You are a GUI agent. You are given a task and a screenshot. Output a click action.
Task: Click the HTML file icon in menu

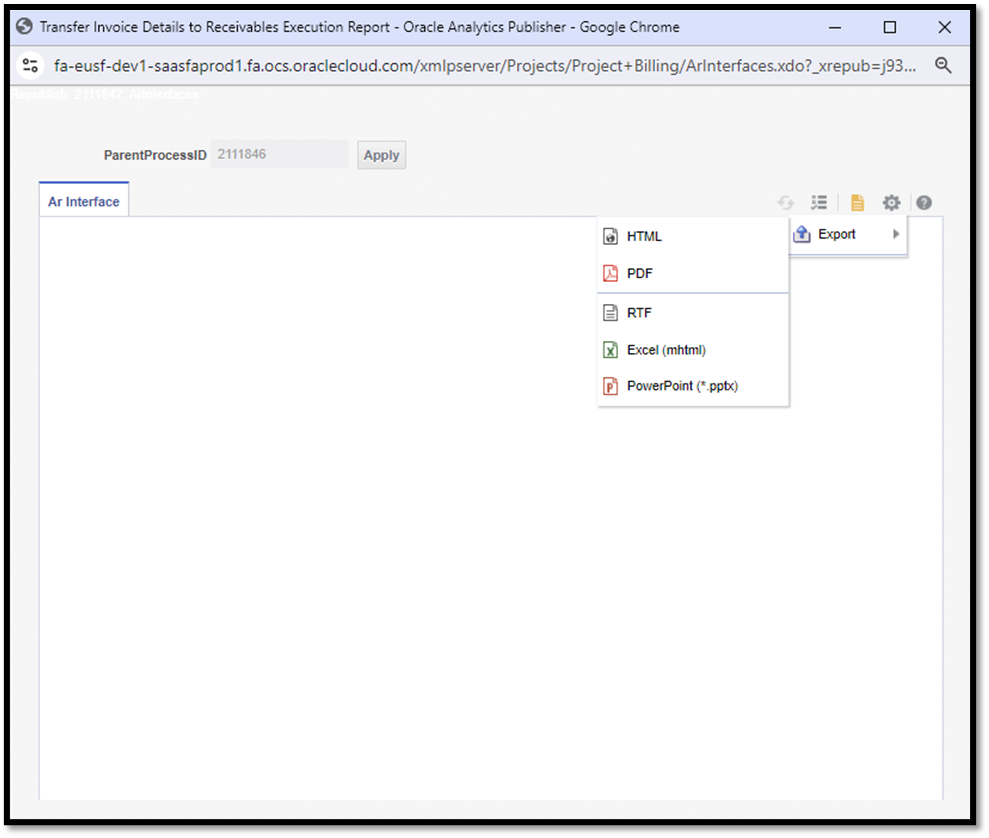(x=611, y=236)
